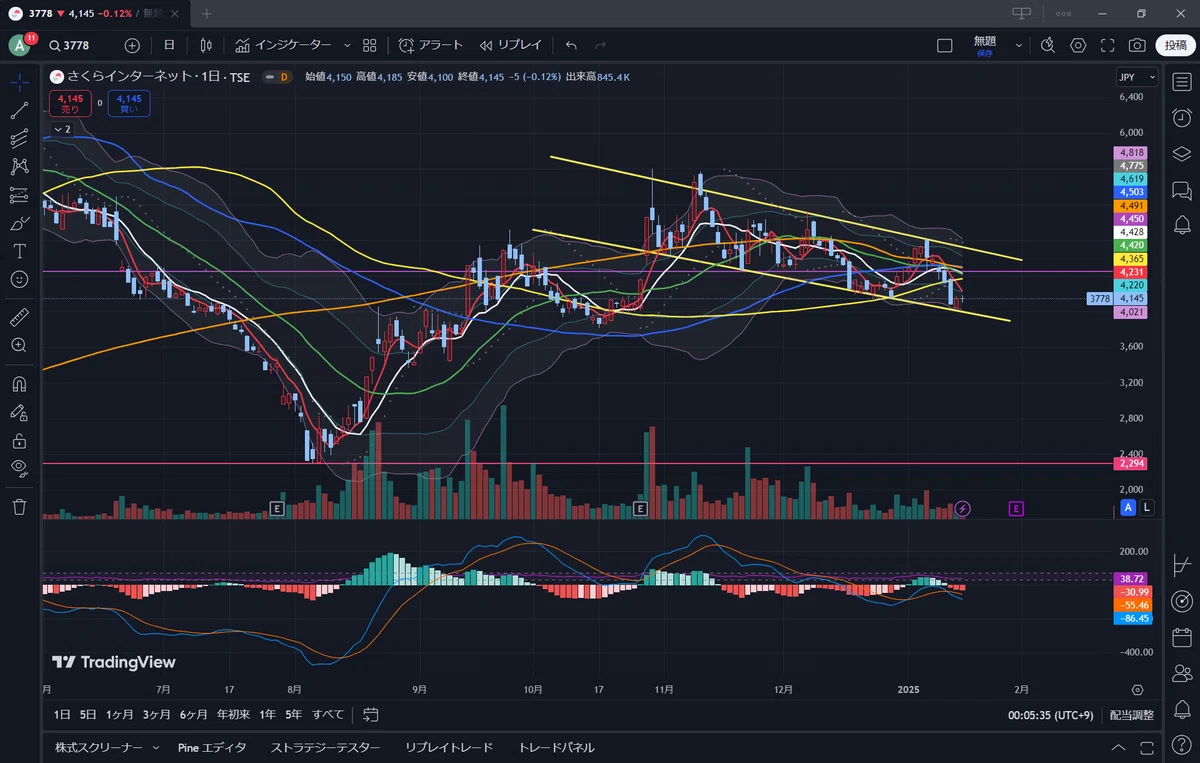
Task: Open the Fibonacci and Gann tools
Action: (x=19, y=138)
